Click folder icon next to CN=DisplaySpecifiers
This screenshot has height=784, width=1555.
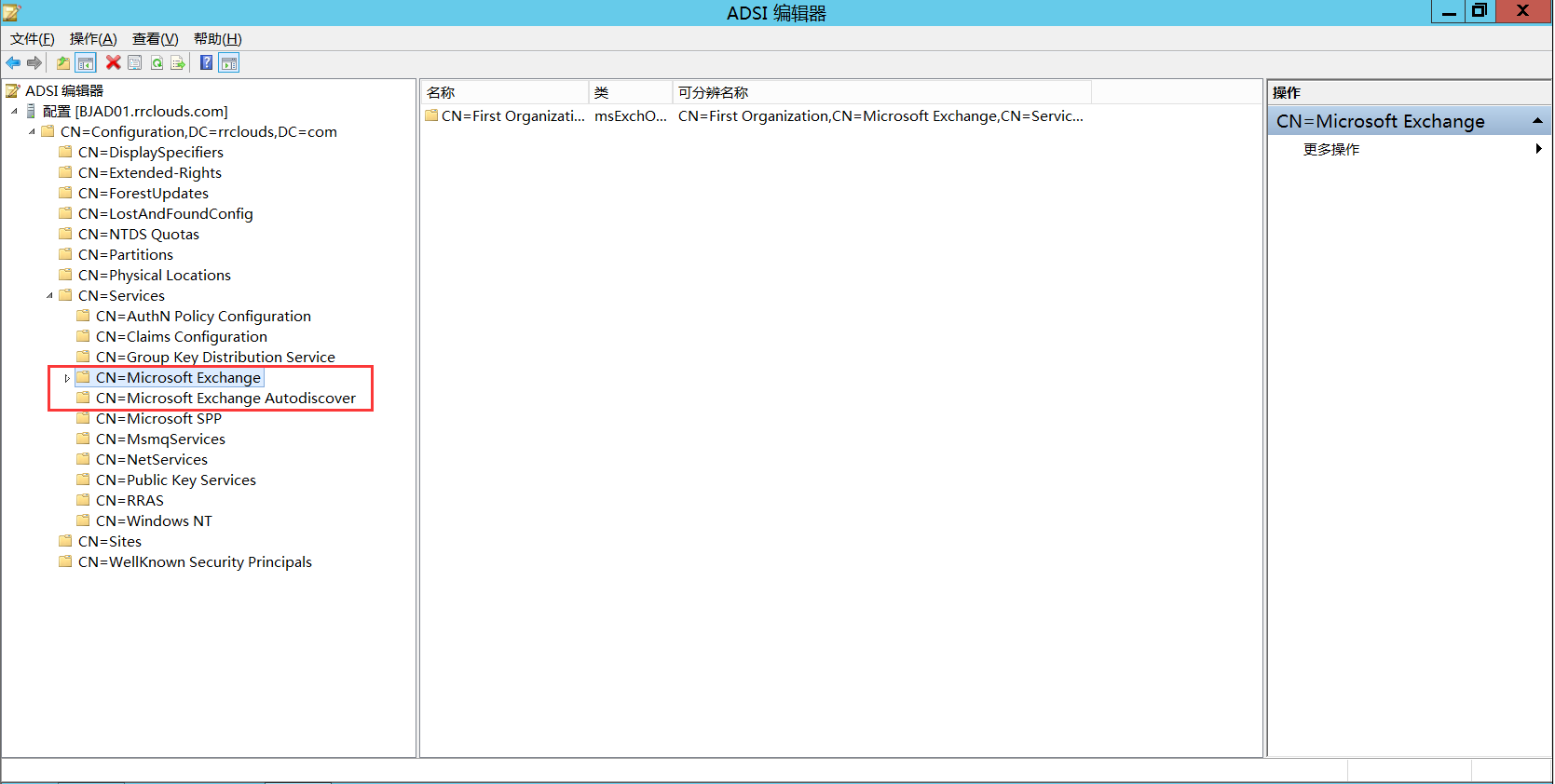coord(65,152)
